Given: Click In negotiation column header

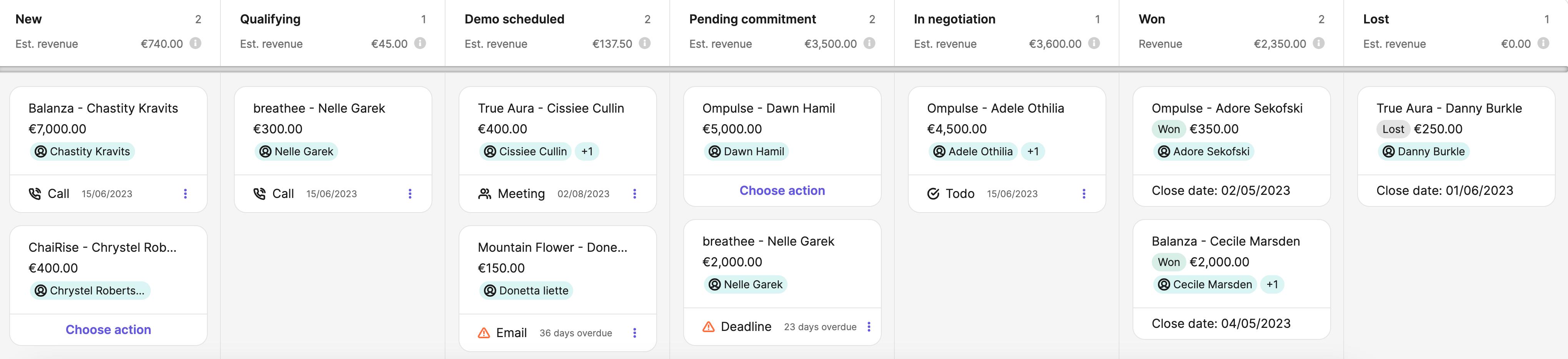Looking at the screenshot, I should 954,20.
